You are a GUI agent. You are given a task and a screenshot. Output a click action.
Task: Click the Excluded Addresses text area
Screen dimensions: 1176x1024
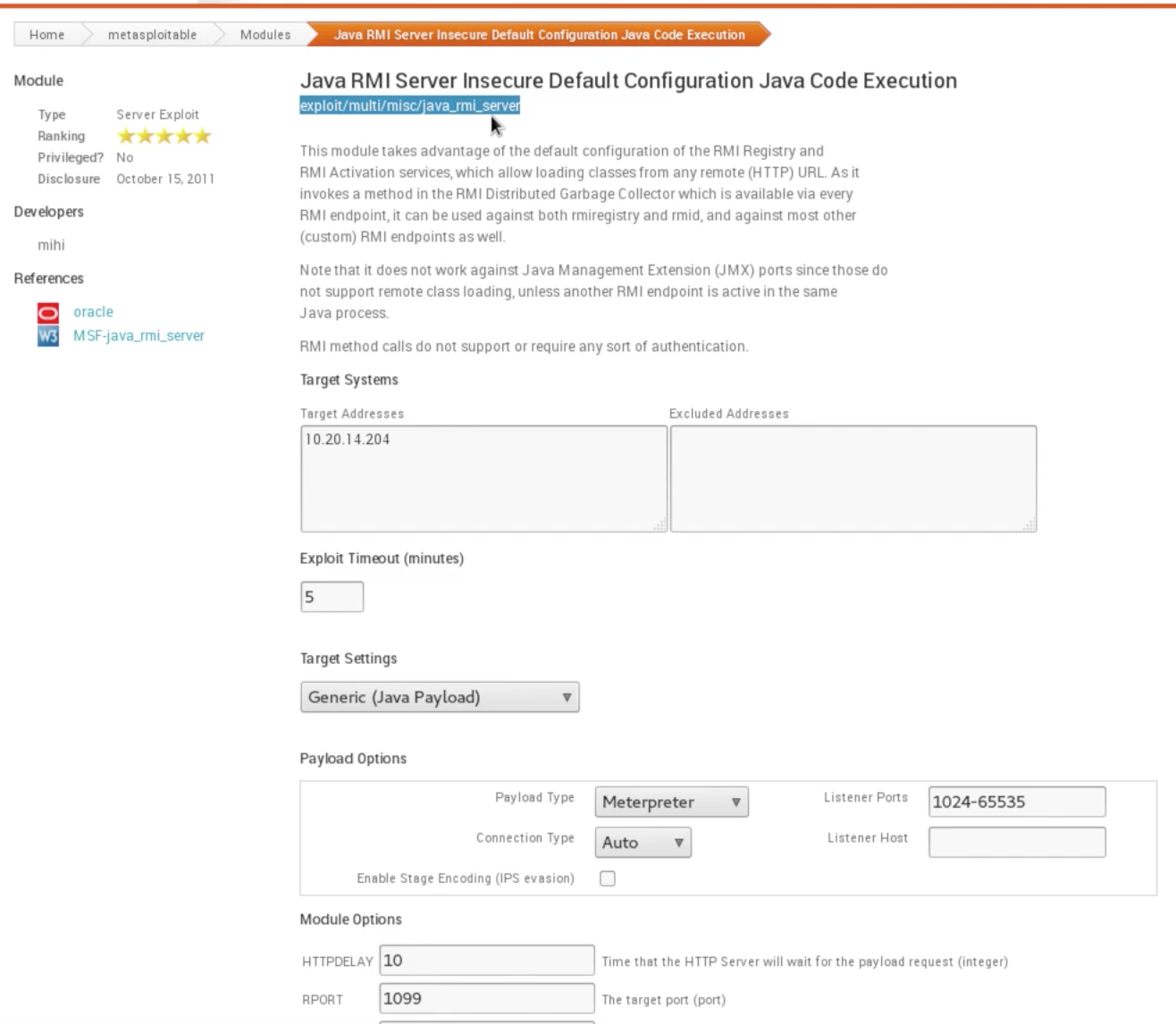tap(853, 479)
